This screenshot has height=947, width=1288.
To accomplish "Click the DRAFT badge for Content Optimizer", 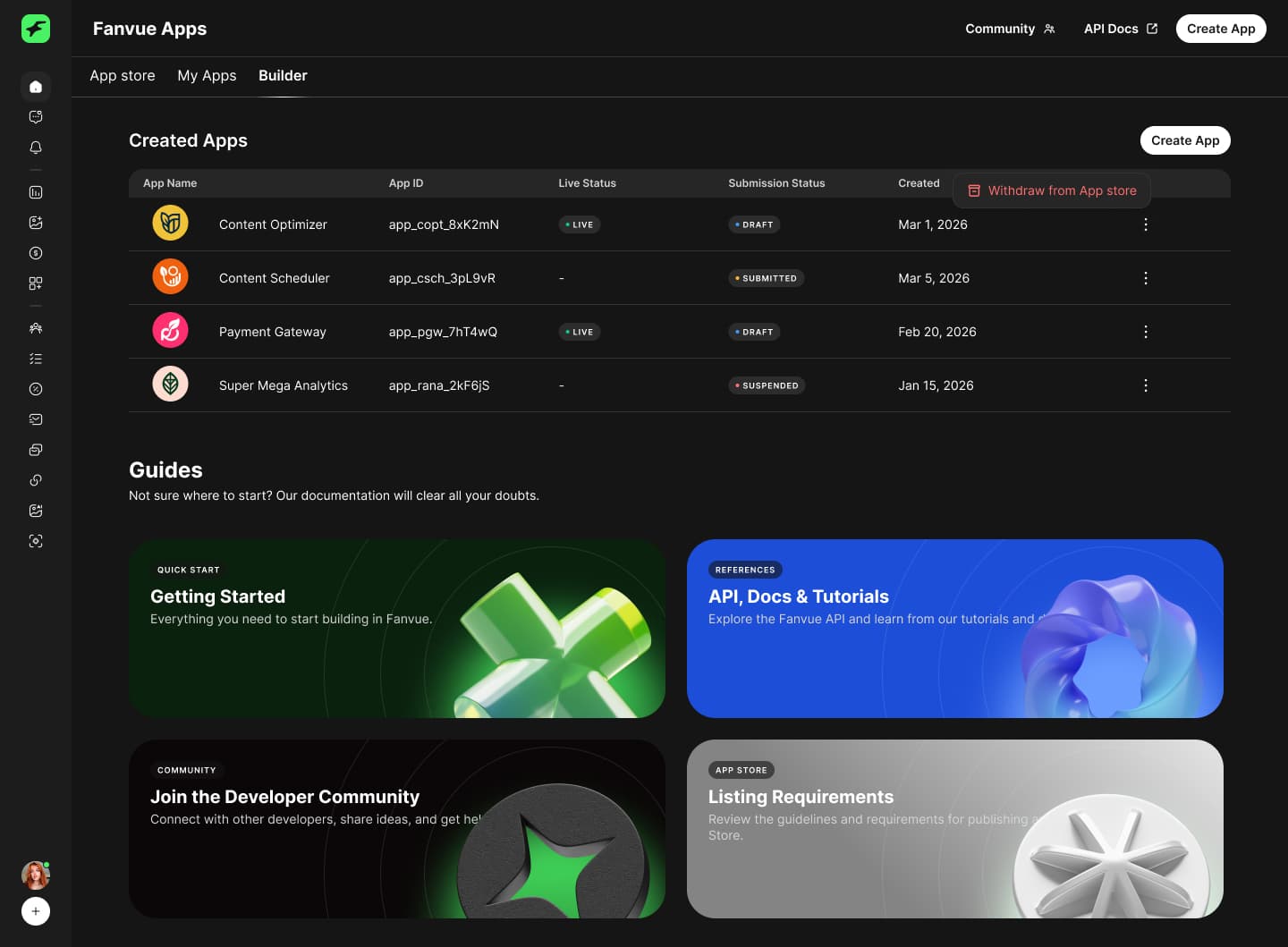I will click(754, 224).
